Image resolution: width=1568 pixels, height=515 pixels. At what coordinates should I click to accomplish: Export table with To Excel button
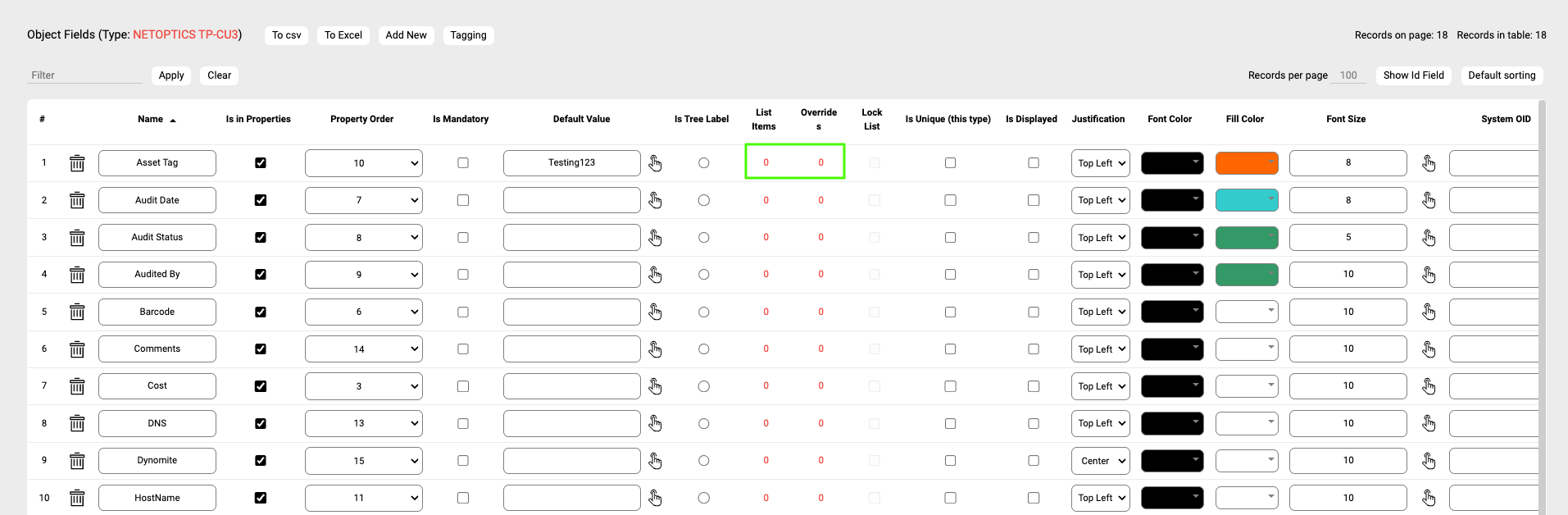(x=343, y=35)
